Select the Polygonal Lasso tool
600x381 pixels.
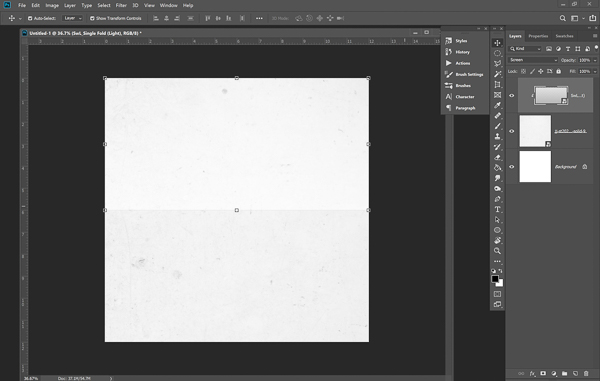tap(497, 64)
